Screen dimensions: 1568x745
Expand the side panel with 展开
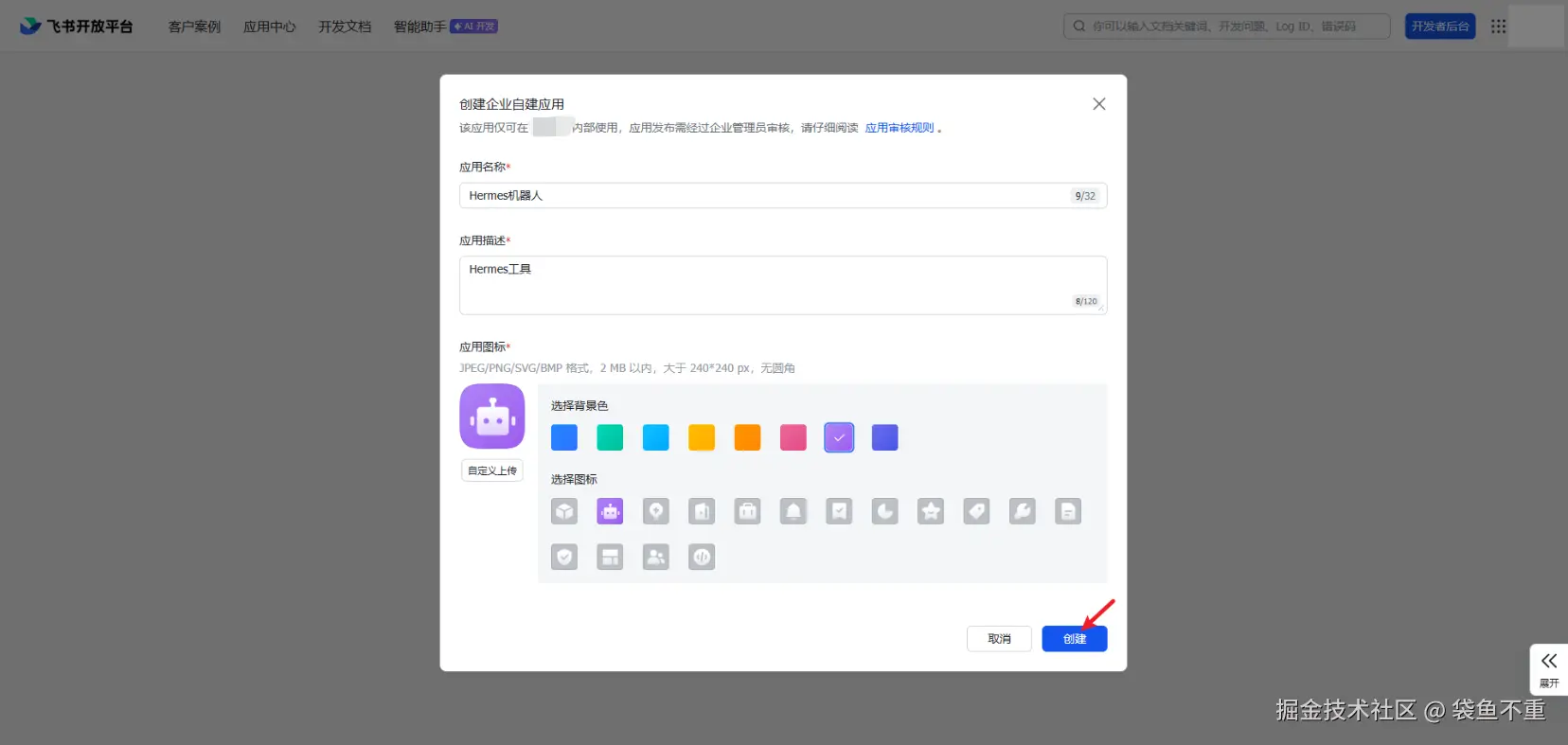click(x=1549, y=669)
